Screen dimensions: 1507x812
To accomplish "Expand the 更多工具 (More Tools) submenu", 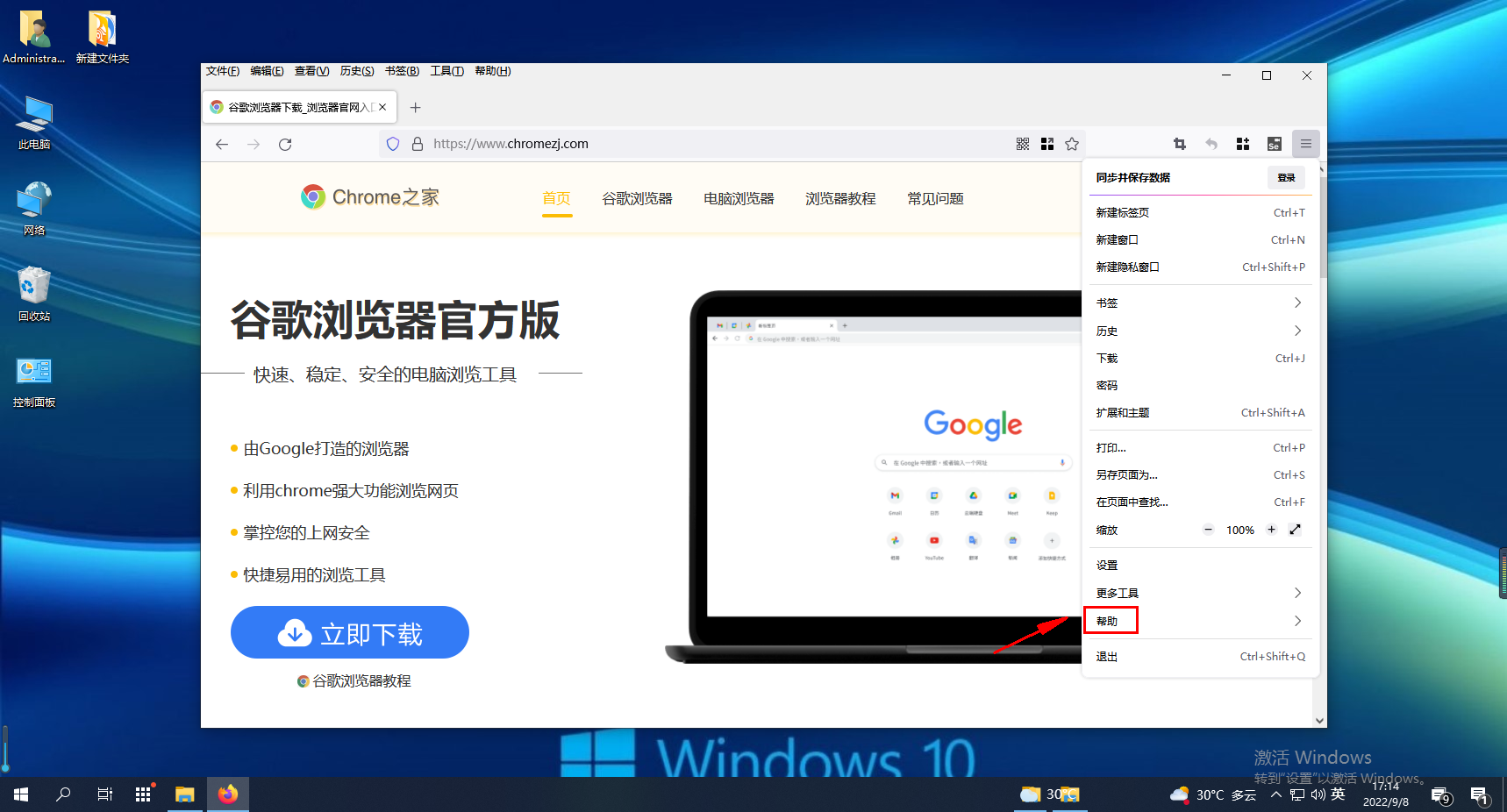I will [1200, 593].
